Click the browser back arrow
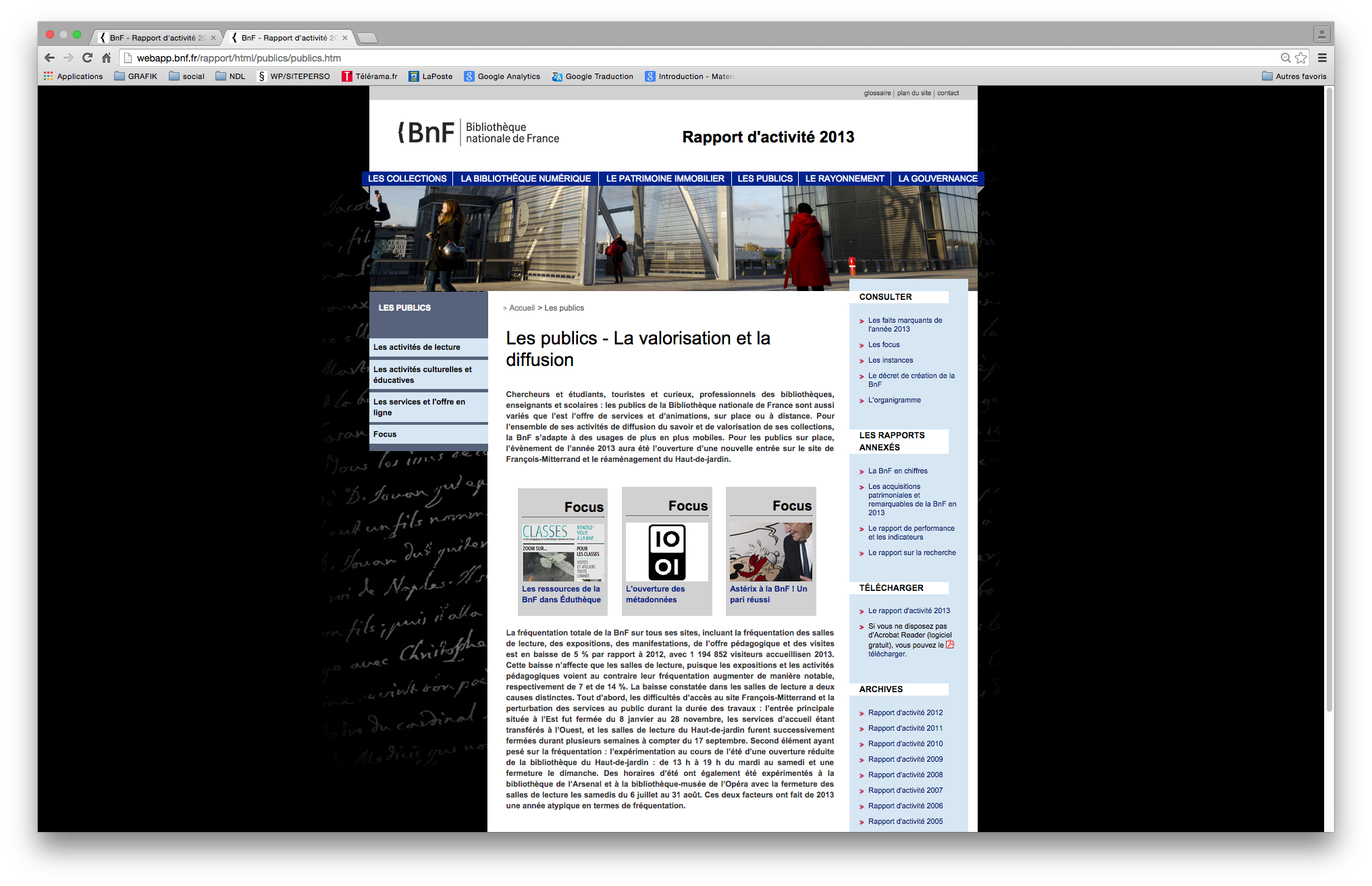Screen dimensions: 1372x886 [x=49, y=58]
